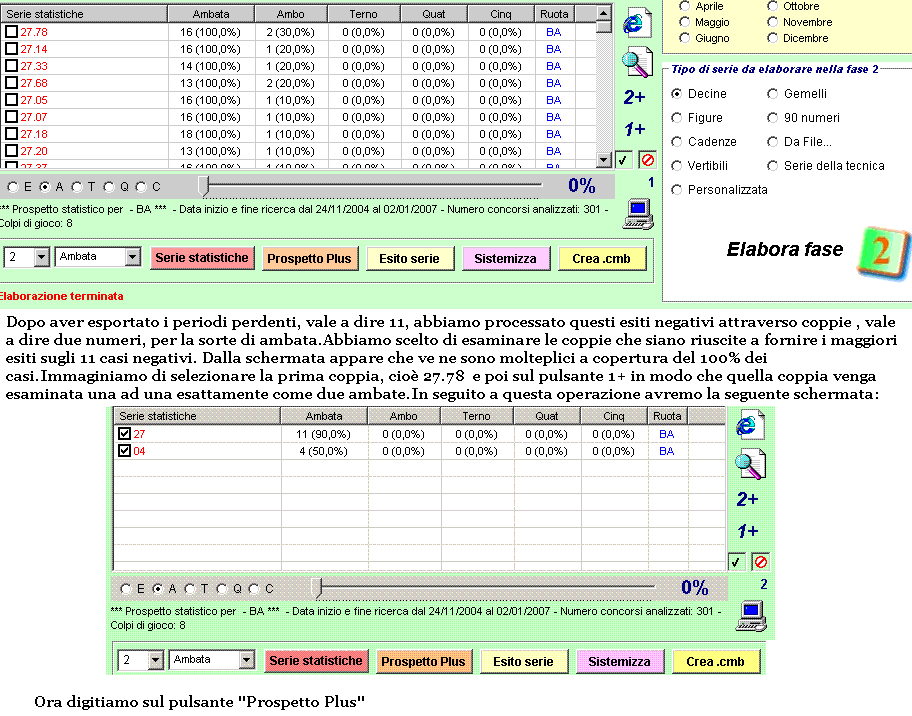912x716 pixels.
Task: Click the Sistemizza button in lower panel
Action: pos(619,662)
